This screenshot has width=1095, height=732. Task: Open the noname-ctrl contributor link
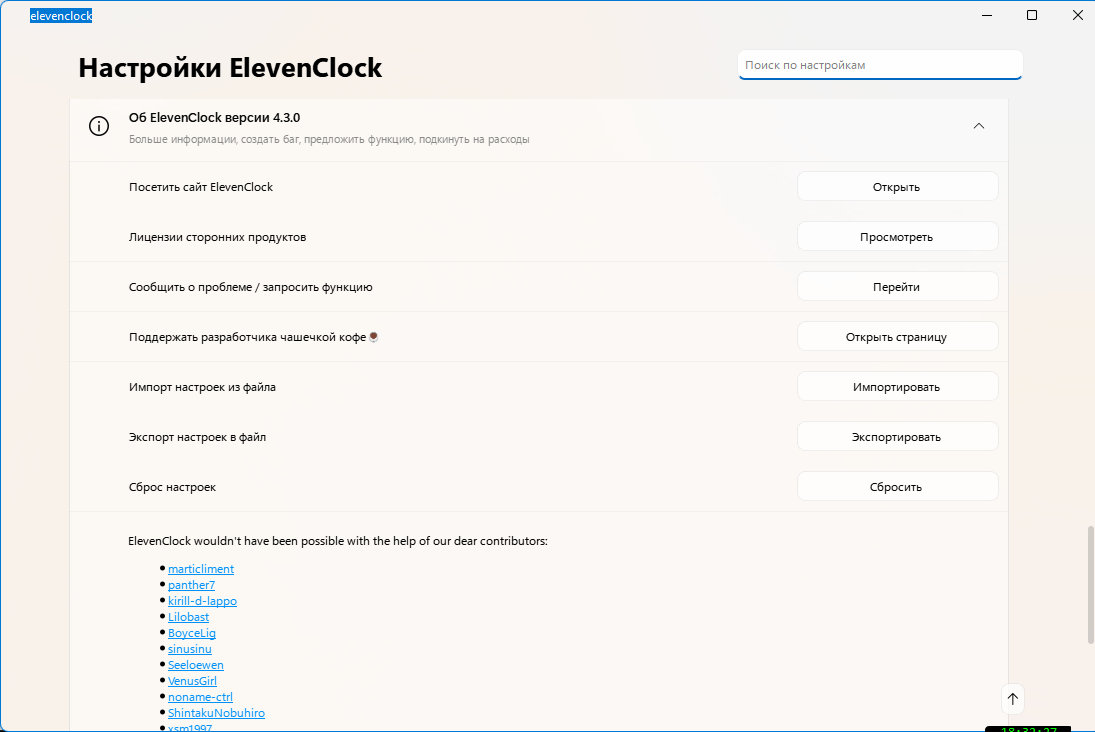[200, 697]
